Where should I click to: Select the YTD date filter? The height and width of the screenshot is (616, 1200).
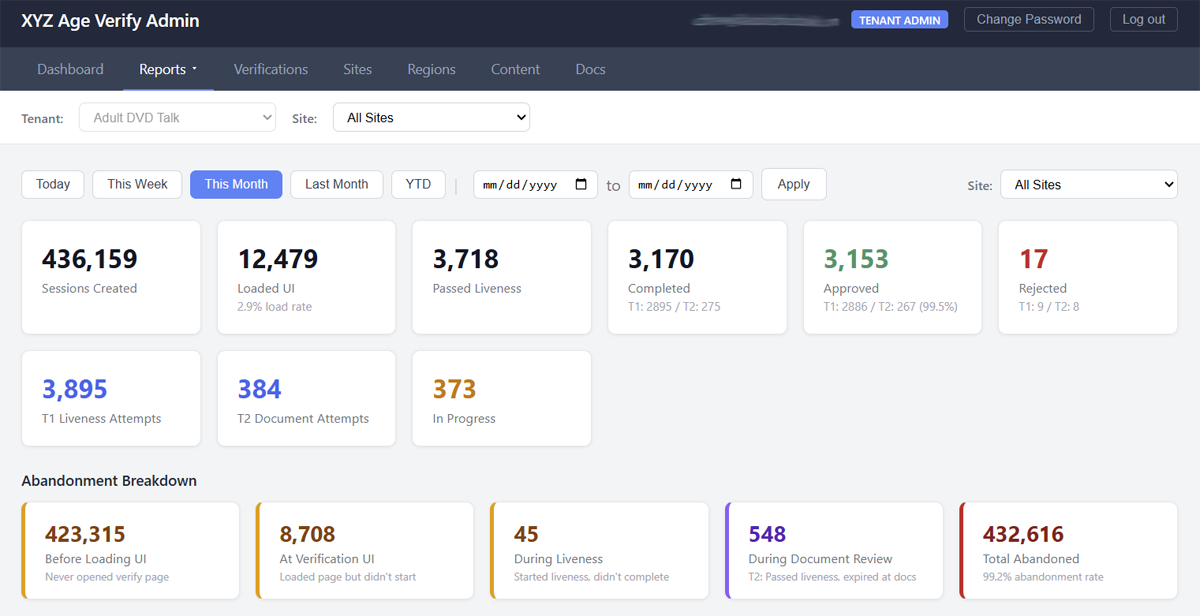[x=418, y=184]
